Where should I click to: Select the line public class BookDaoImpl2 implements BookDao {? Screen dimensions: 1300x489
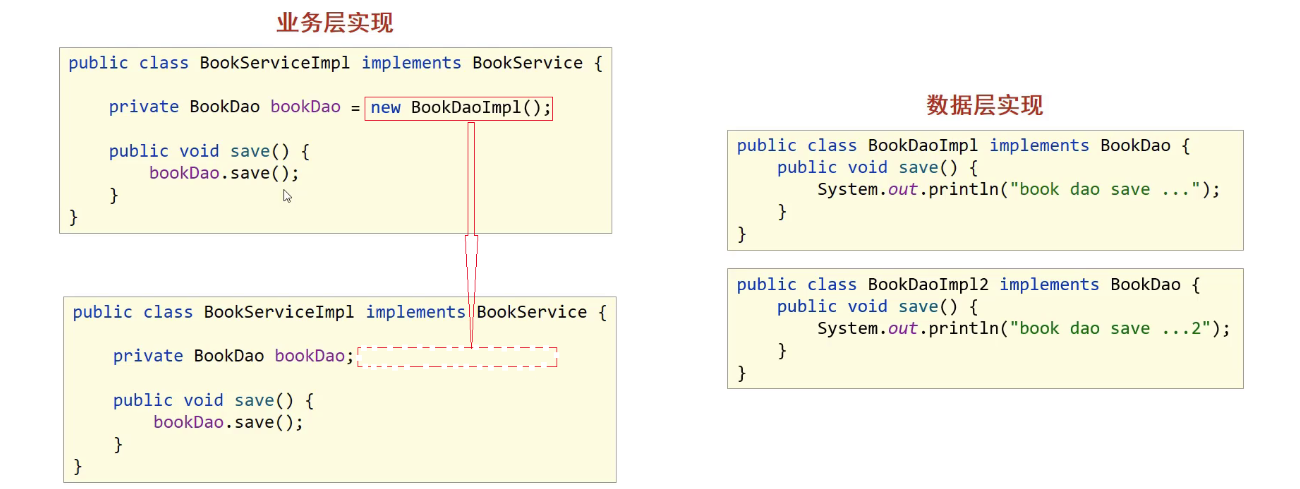click(x=969, y=285)
